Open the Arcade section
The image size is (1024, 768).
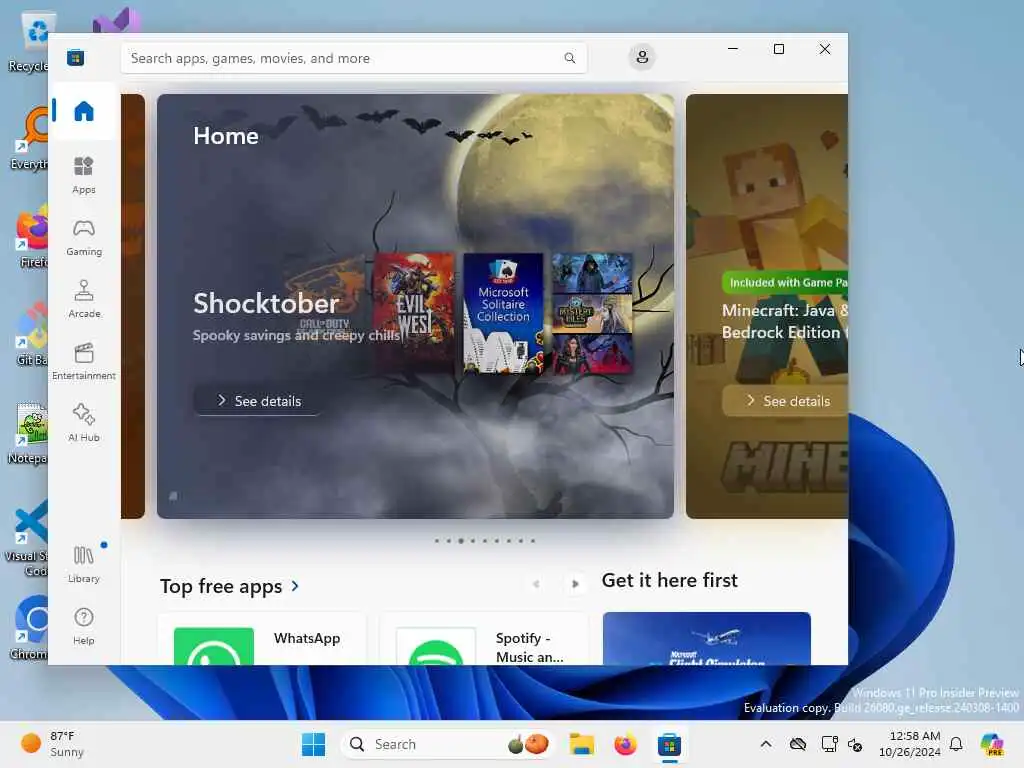pyautogui.click(x=84, y=299)
